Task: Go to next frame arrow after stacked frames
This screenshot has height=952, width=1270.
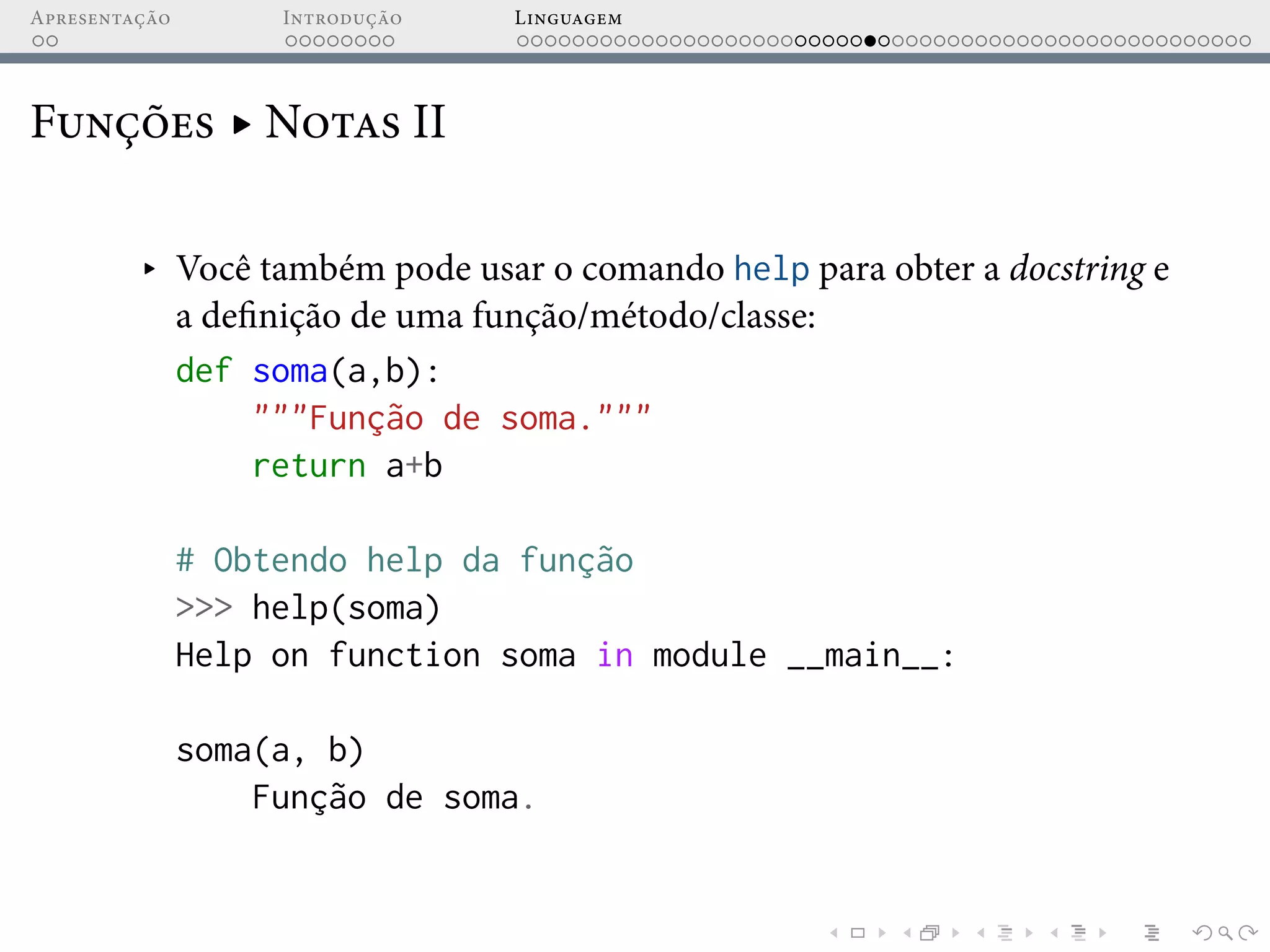Action: (x=956, y=933)
